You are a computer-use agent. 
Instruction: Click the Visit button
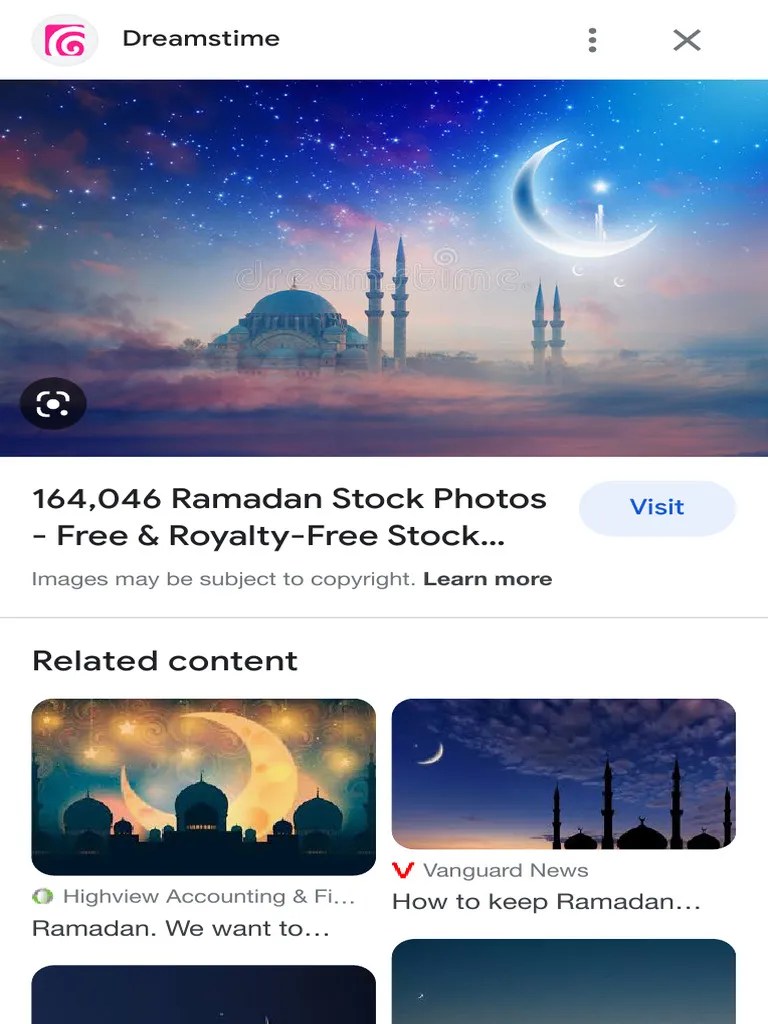[657, 507]
